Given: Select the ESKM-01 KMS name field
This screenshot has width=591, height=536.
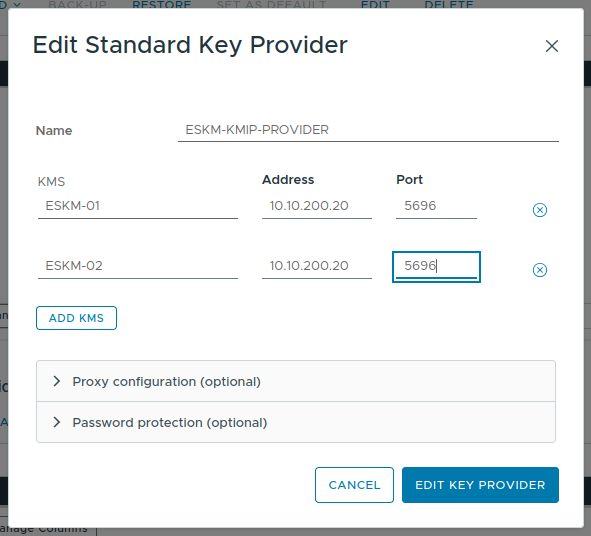Looking at the screenshot, I should (138, 206).
